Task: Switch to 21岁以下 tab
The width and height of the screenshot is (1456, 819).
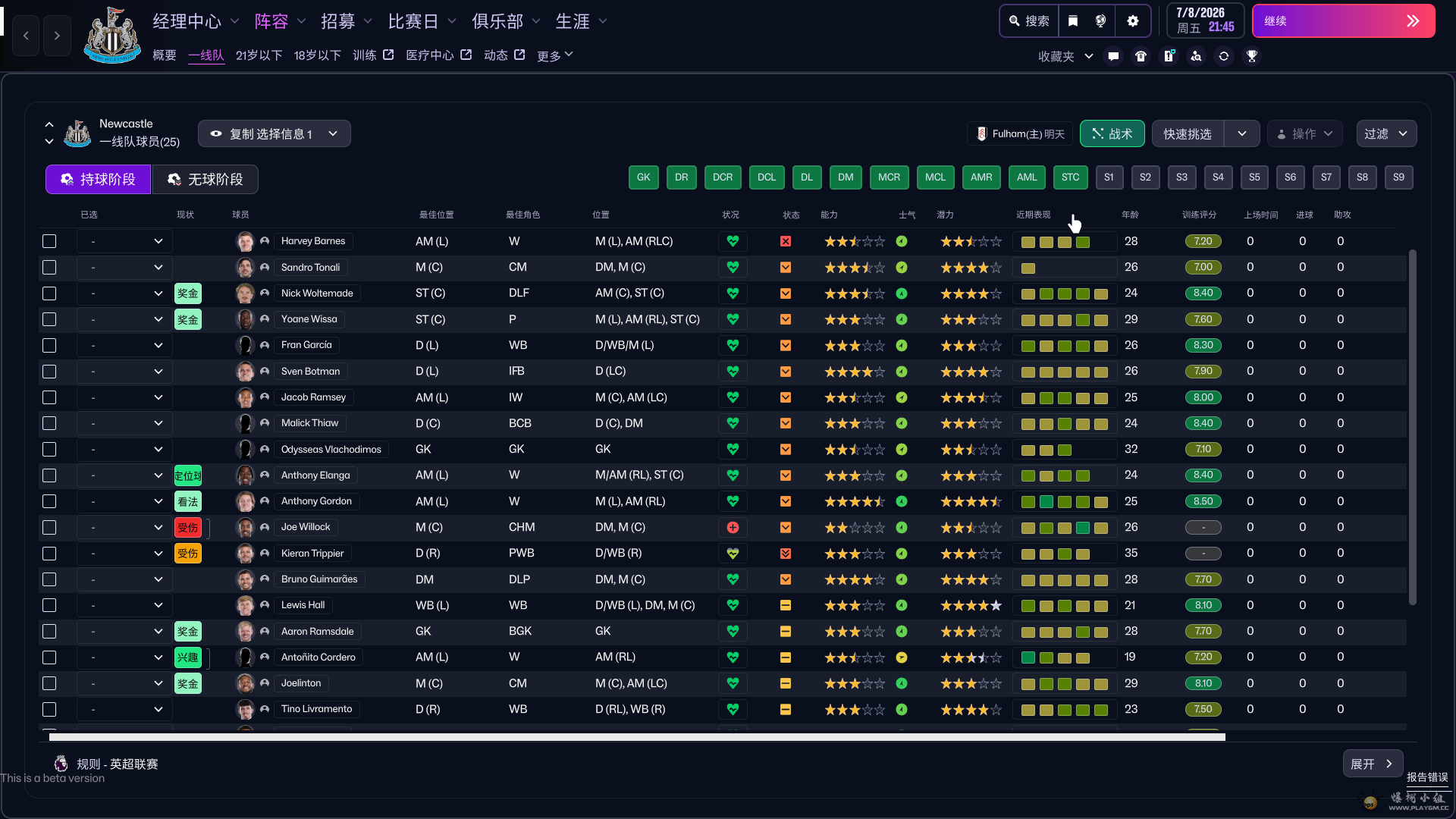Action: click(259, 55)
